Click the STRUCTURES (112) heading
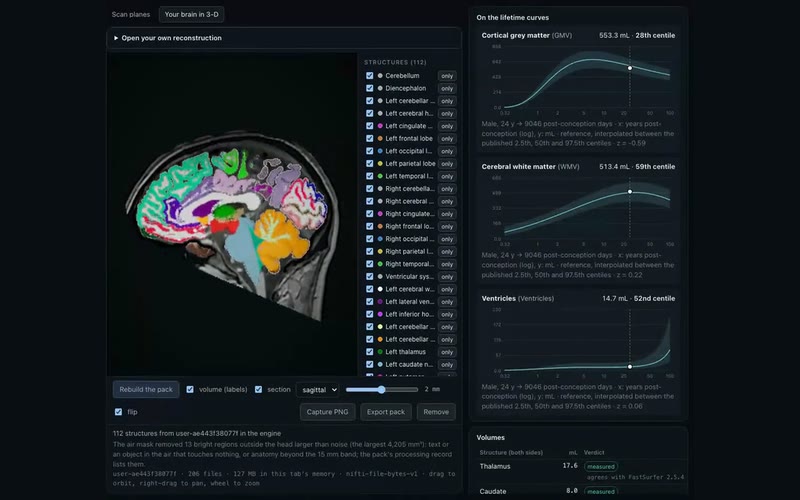 (x=395, y=62)
